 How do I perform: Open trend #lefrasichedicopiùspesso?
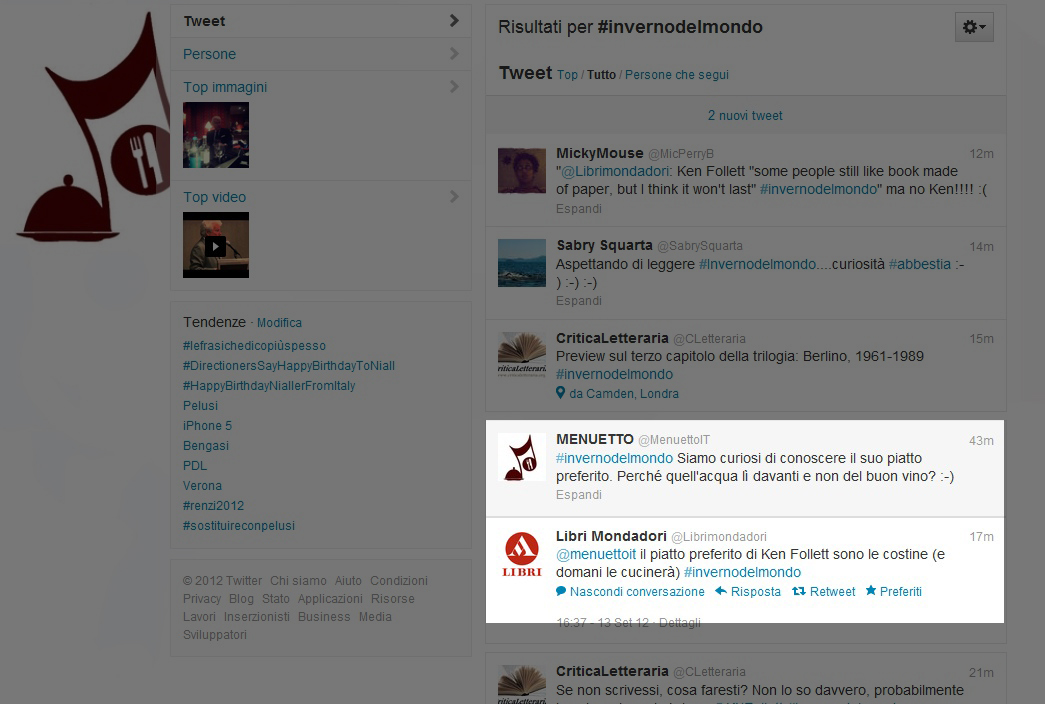[255, 346]
